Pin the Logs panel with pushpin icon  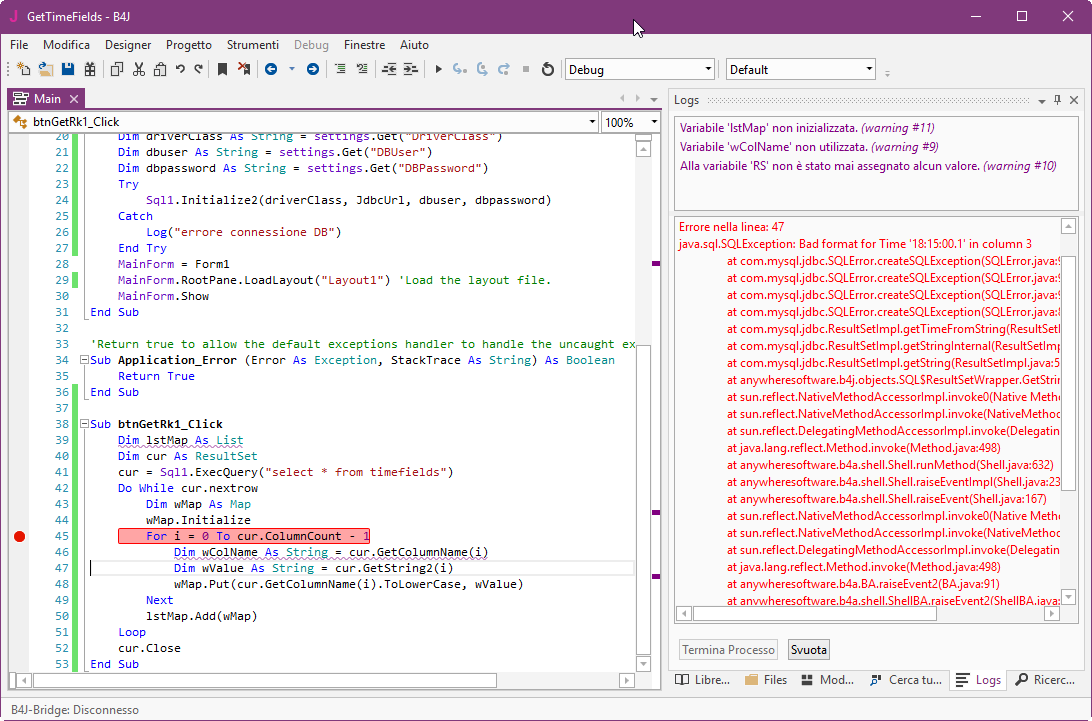(1057, 100)
